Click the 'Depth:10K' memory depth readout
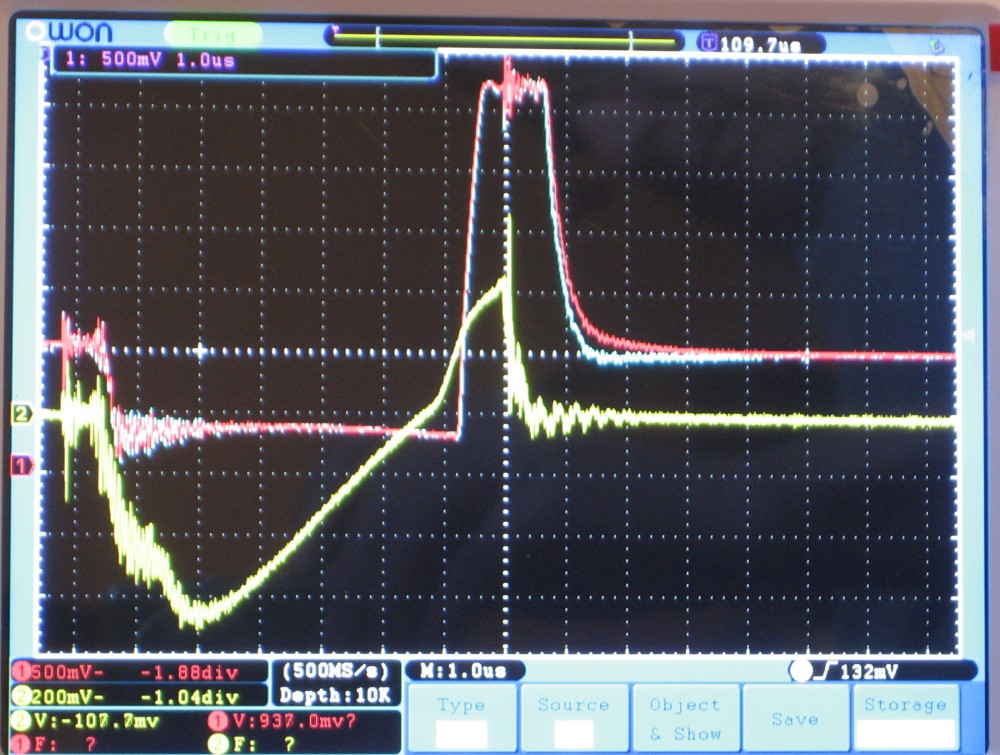Screen dimensions: 1000x755 click(x=335, y=695)
